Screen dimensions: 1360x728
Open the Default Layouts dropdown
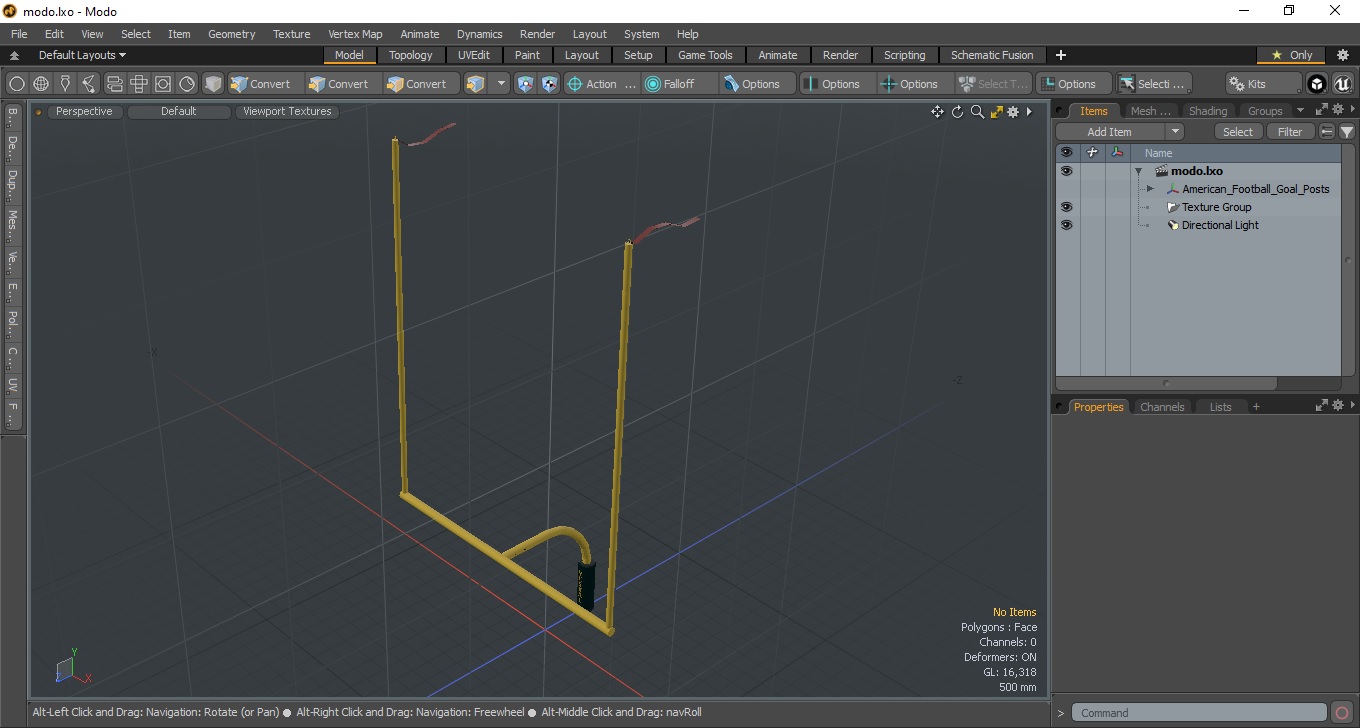pos(82,55)
